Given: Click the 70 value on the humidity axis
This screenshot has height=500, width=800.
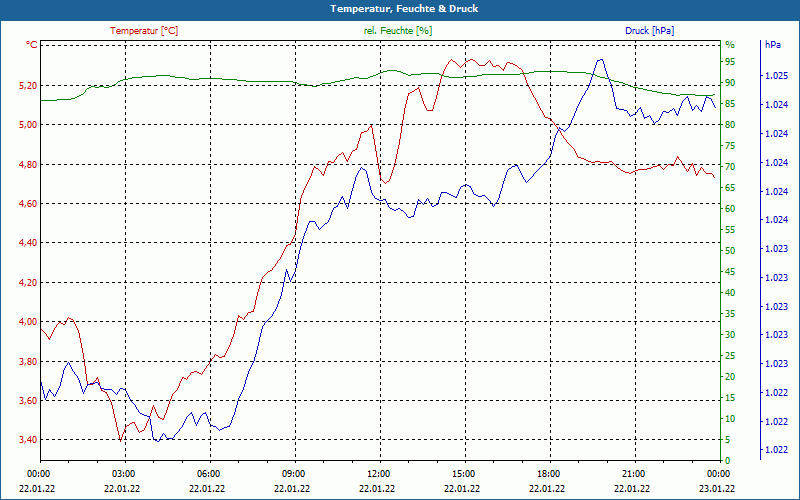Looking at the screenshot, I should [x=730, y=167].
